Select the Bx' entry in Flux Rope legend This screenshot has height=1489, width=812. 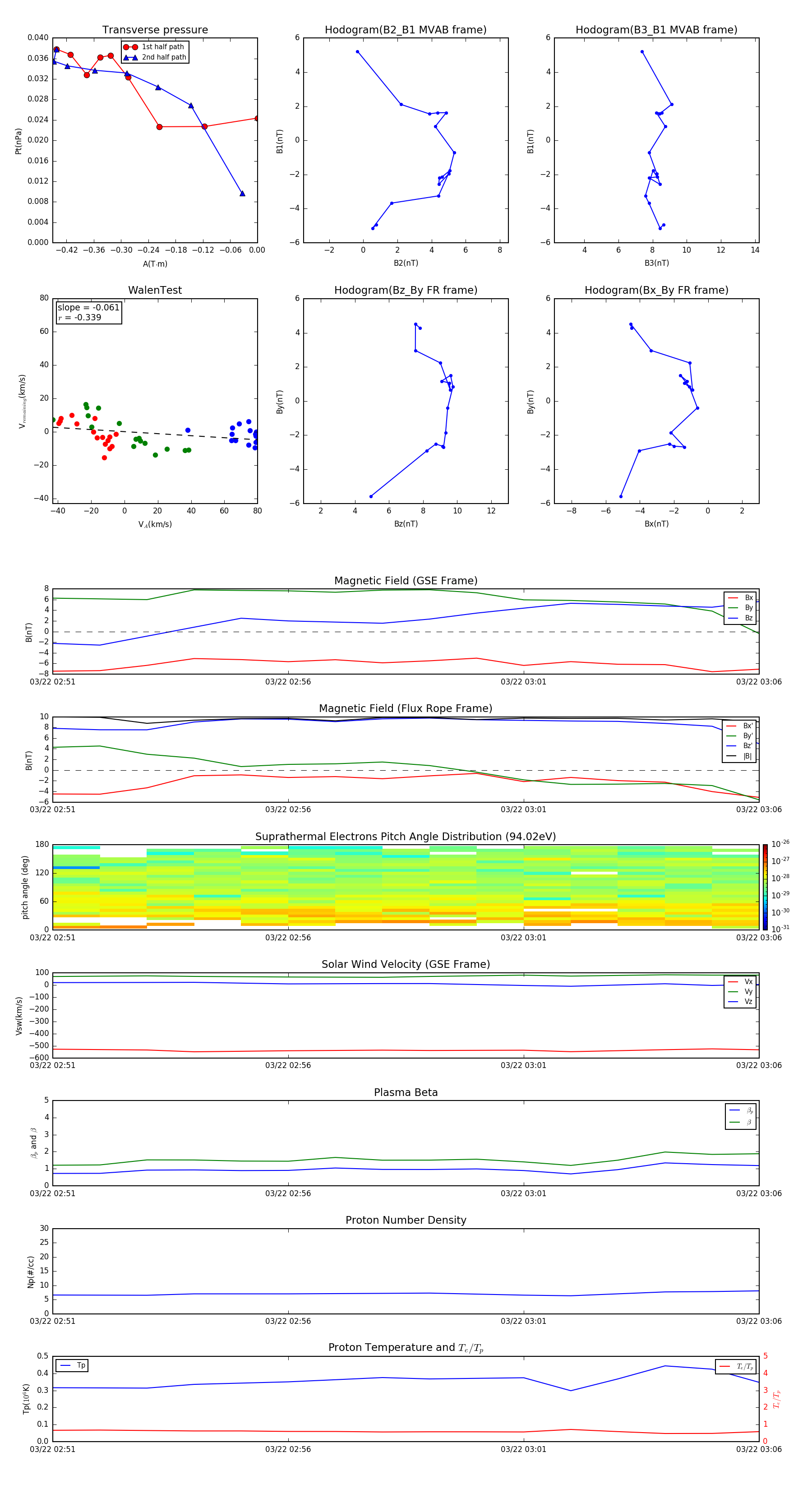[x=739, y=726]
